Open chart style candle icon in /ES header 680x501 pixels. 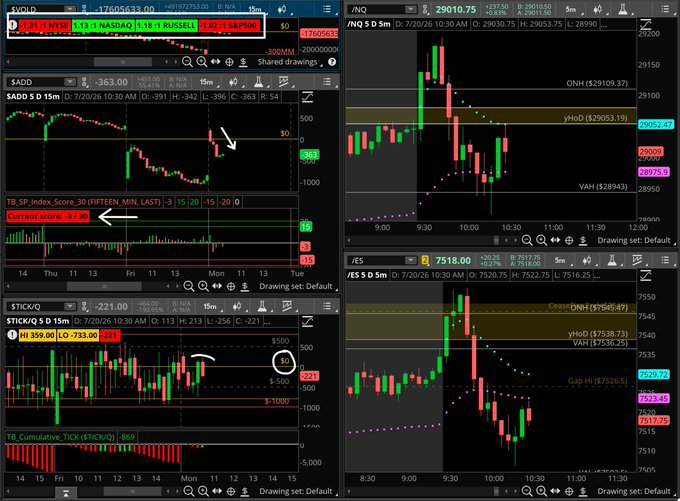(x=587, y=260)
